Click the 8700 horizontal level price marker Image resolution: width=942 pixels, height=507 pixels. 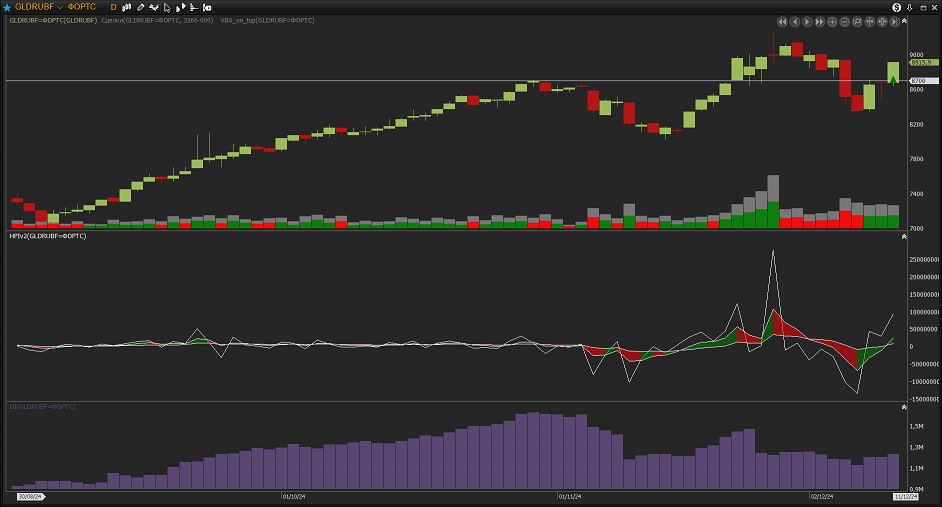pyautogui.click(x=918, y=80)
